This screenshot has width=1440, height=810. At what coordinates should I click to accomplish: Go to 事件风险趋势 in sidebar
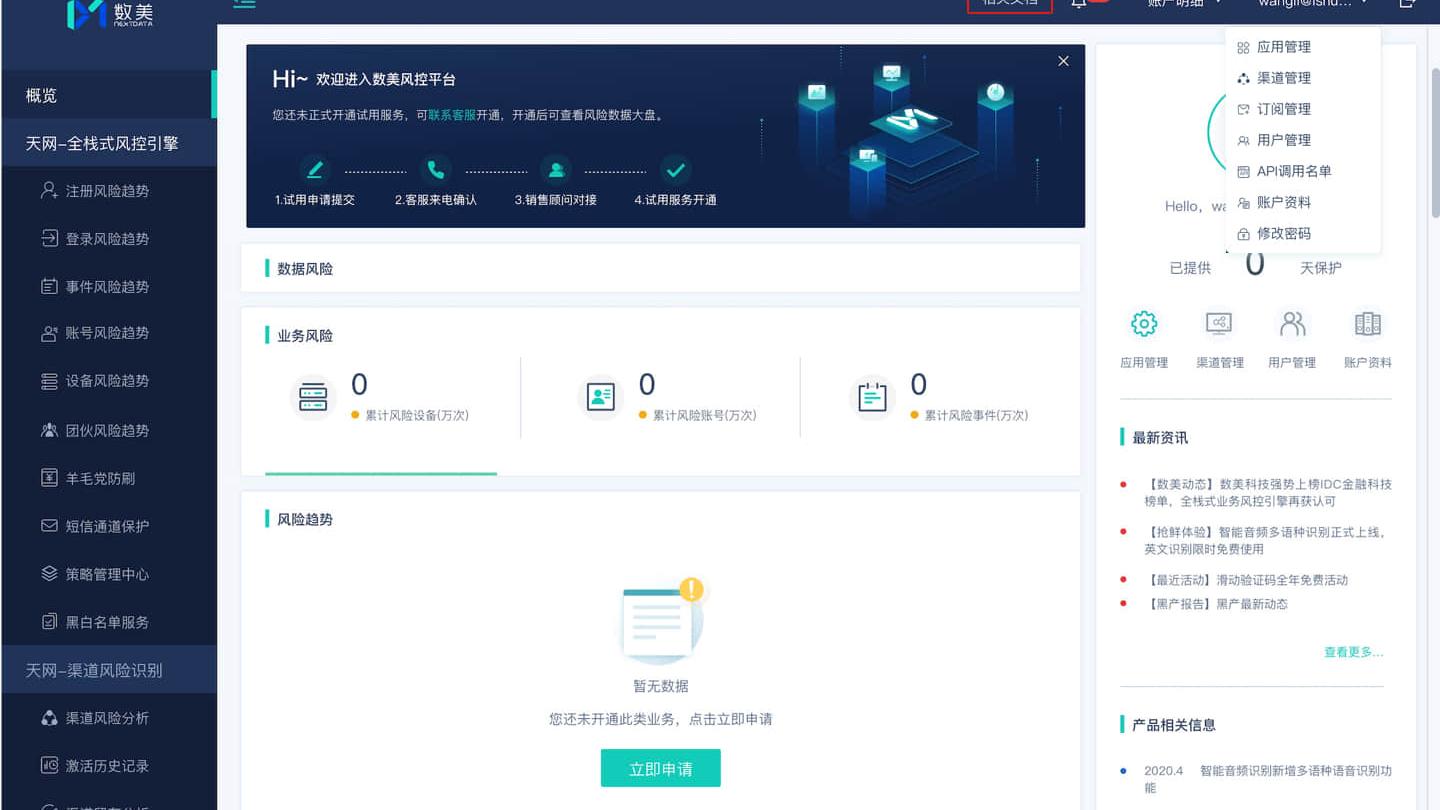(x=107, y=286)
